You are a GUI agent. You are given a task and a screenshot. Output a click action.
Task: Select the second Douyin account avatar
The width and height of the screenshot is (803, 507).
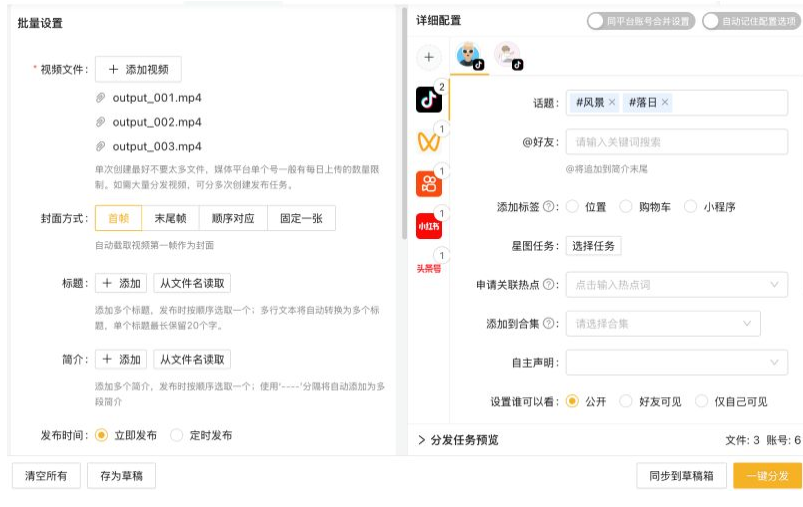pyautogui.click(x=509, y=56)
